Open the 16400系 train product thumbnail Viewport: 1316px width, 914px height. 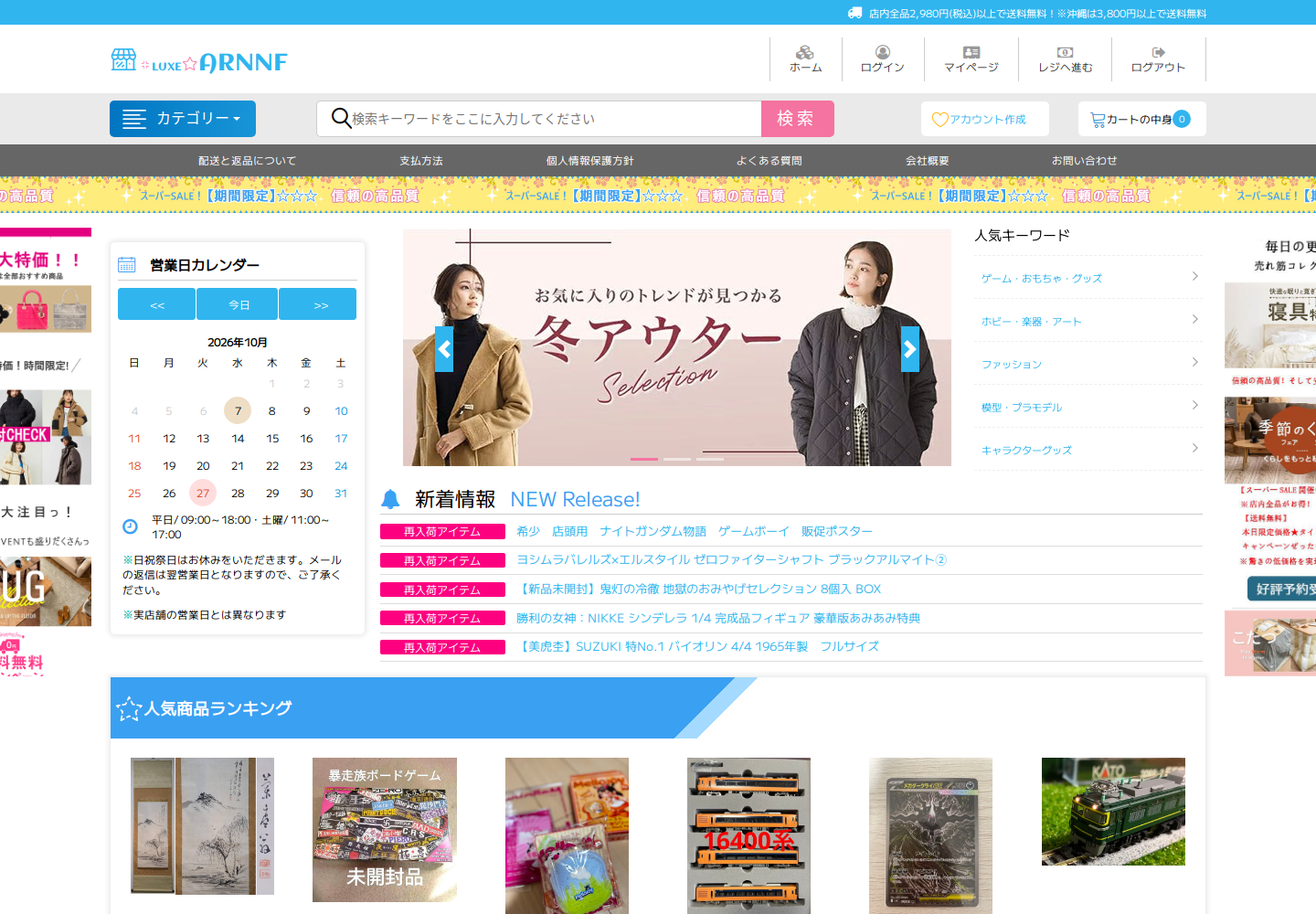click(748, 835)
